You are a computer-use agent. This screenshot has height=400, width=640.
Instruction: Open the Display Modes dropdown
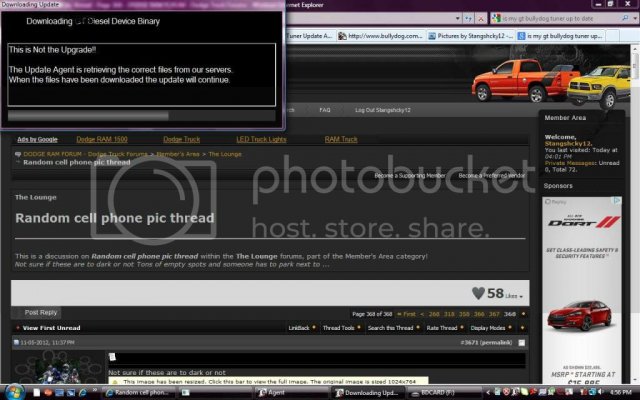click(x=491, y=328)
